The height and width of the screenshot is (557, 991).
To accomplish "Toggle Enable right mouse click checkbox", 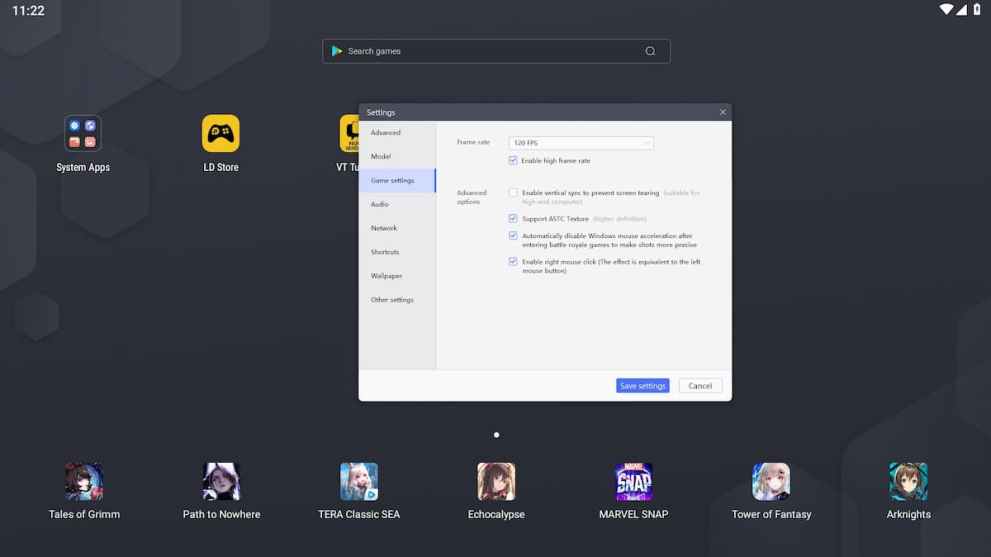I will pyautogui.click(x=513, y=262).
